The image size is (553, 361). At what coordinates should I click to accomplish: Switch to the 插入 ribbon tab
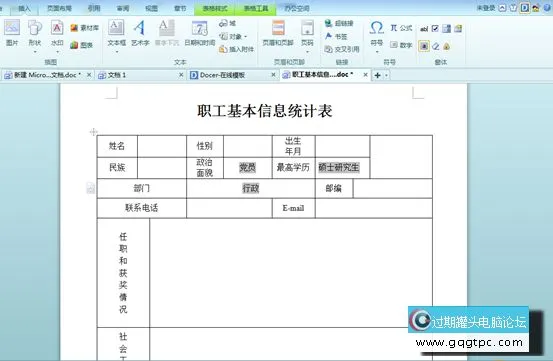[24, 8]
